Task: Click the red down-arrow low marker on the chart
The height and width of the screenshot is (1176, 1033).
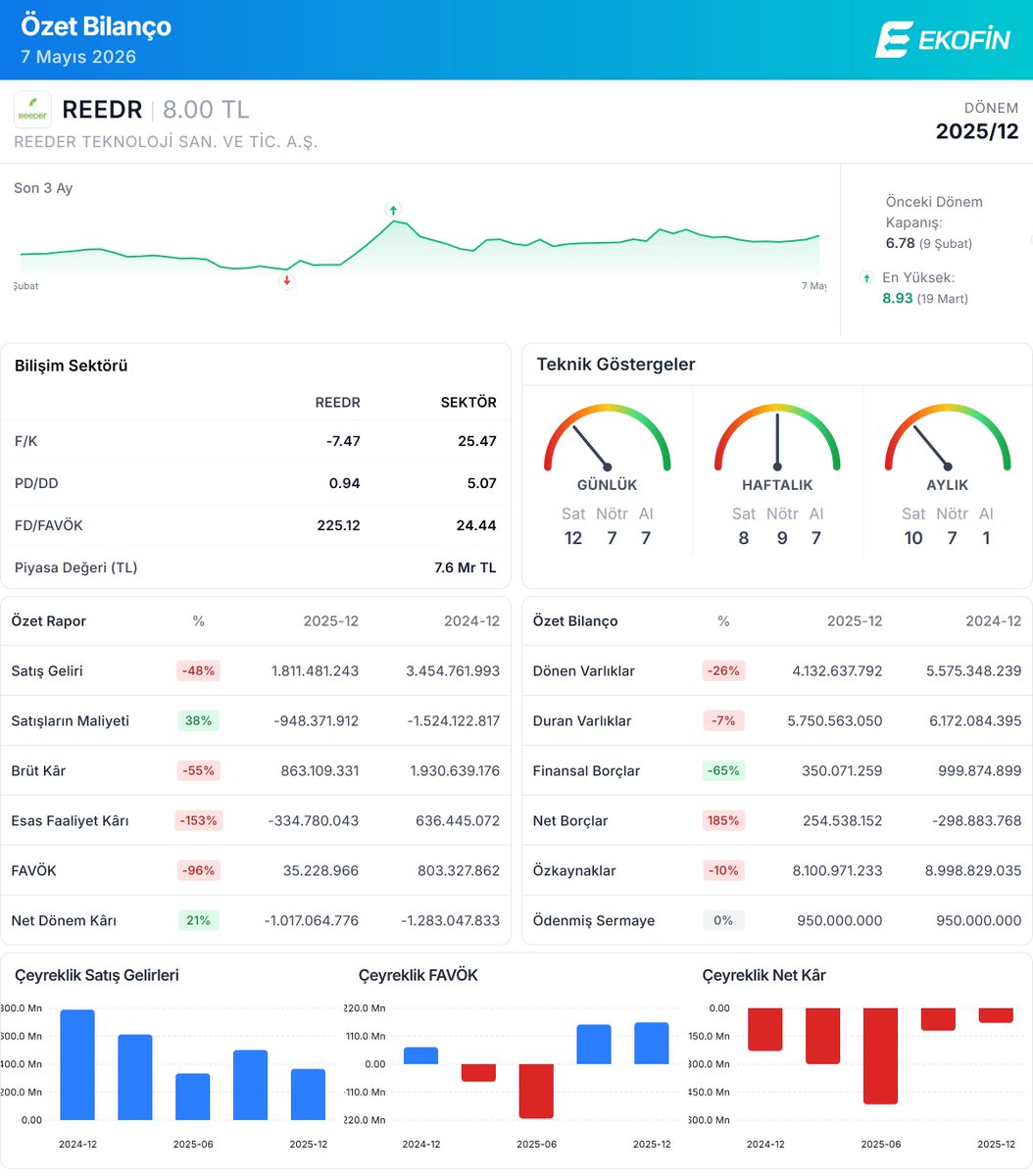Action: 287,280
